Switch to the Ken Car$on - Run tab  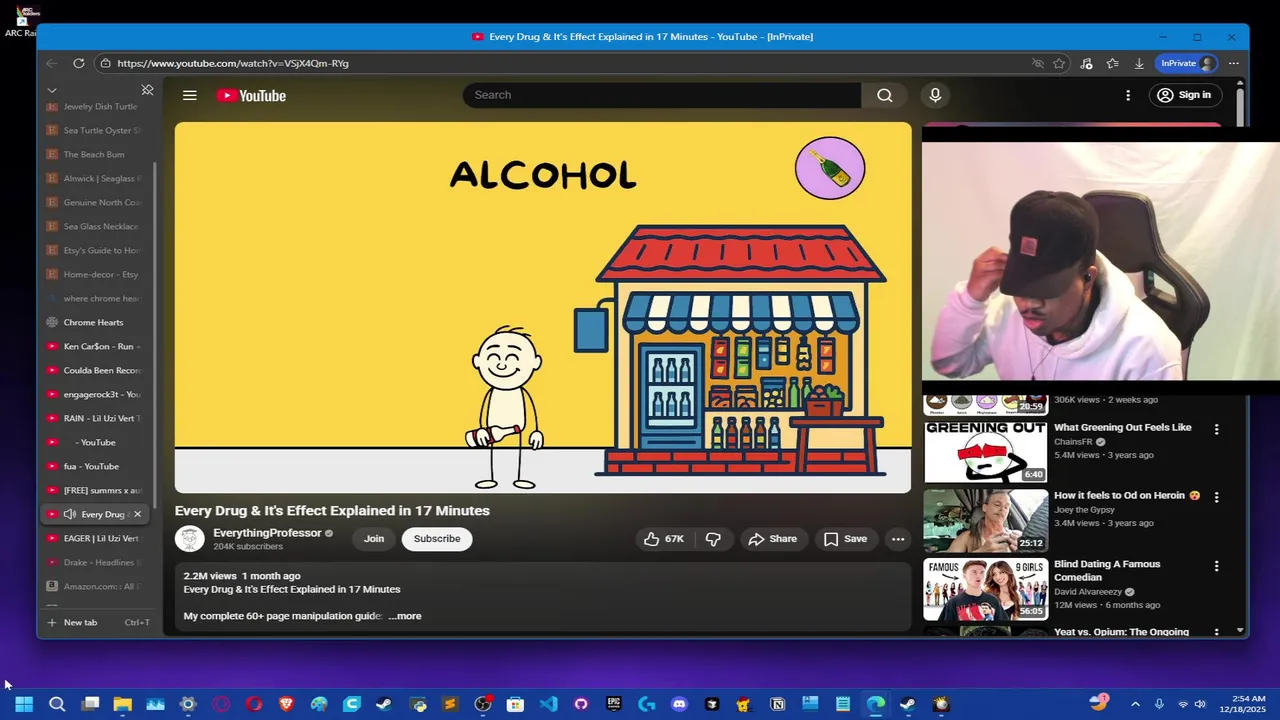click(97, 346)
